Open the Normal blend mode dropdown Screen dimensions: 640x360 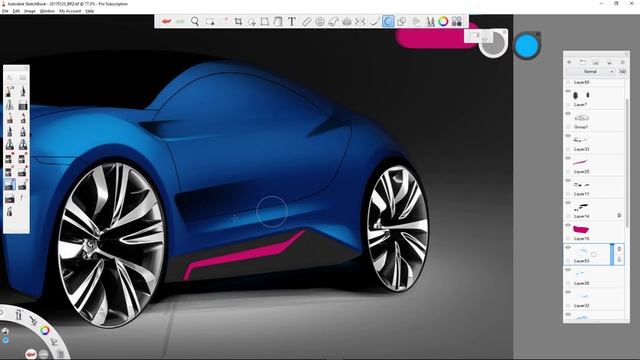(590, 71)
